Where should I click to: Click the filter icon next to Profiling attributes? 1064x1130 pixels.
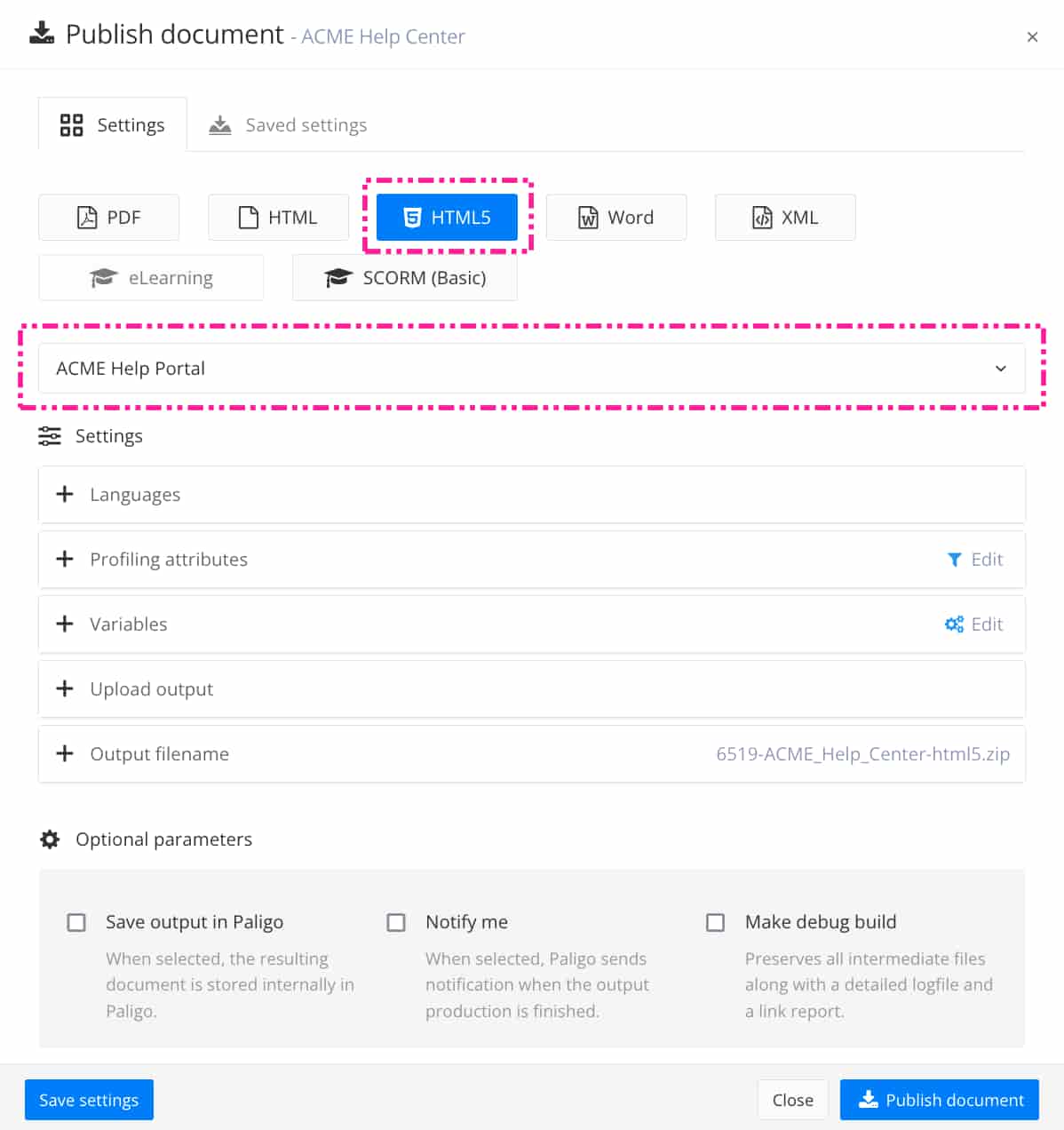click(x=955, y=559)
